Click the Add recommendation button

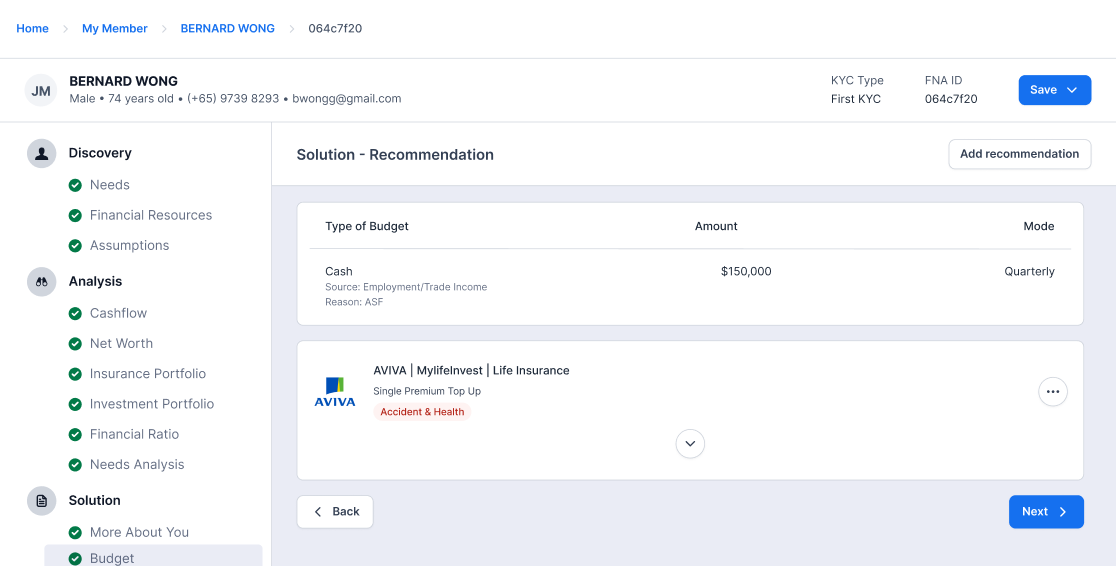(x=1019, y=154)
